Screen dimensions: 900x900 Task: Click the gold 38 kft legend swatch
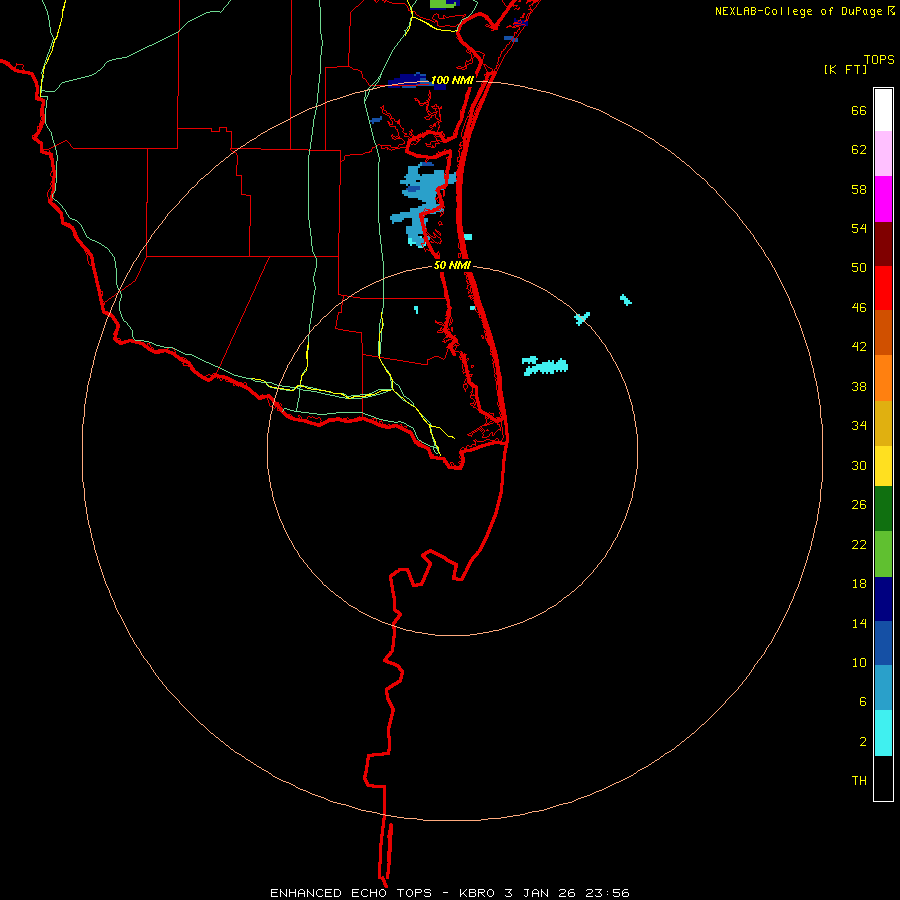(x=883, y=423)
